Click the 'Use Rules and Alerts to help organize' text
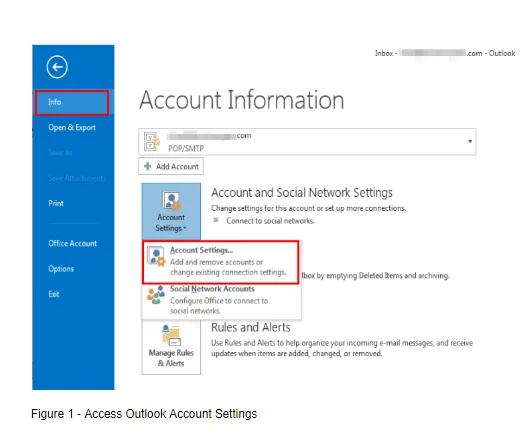Viewport: 522px width, 432px height. pyautogui.click(x=342, y=348)
